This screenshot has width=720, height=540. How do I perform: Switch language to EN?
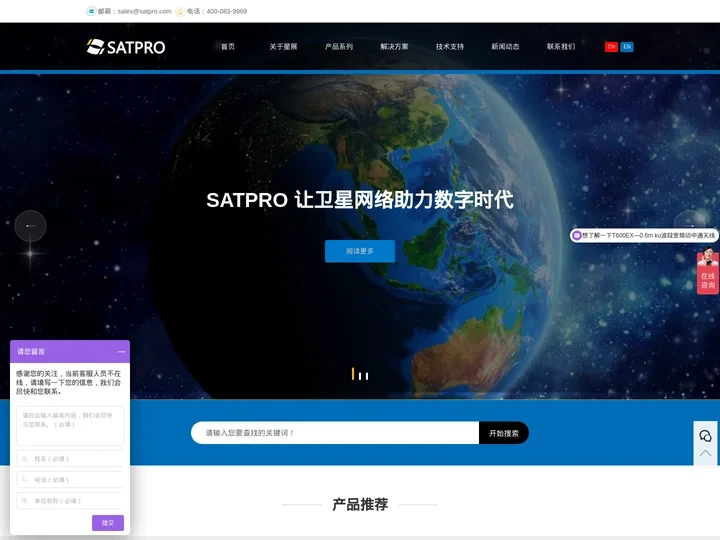click(x=627, y=47)
